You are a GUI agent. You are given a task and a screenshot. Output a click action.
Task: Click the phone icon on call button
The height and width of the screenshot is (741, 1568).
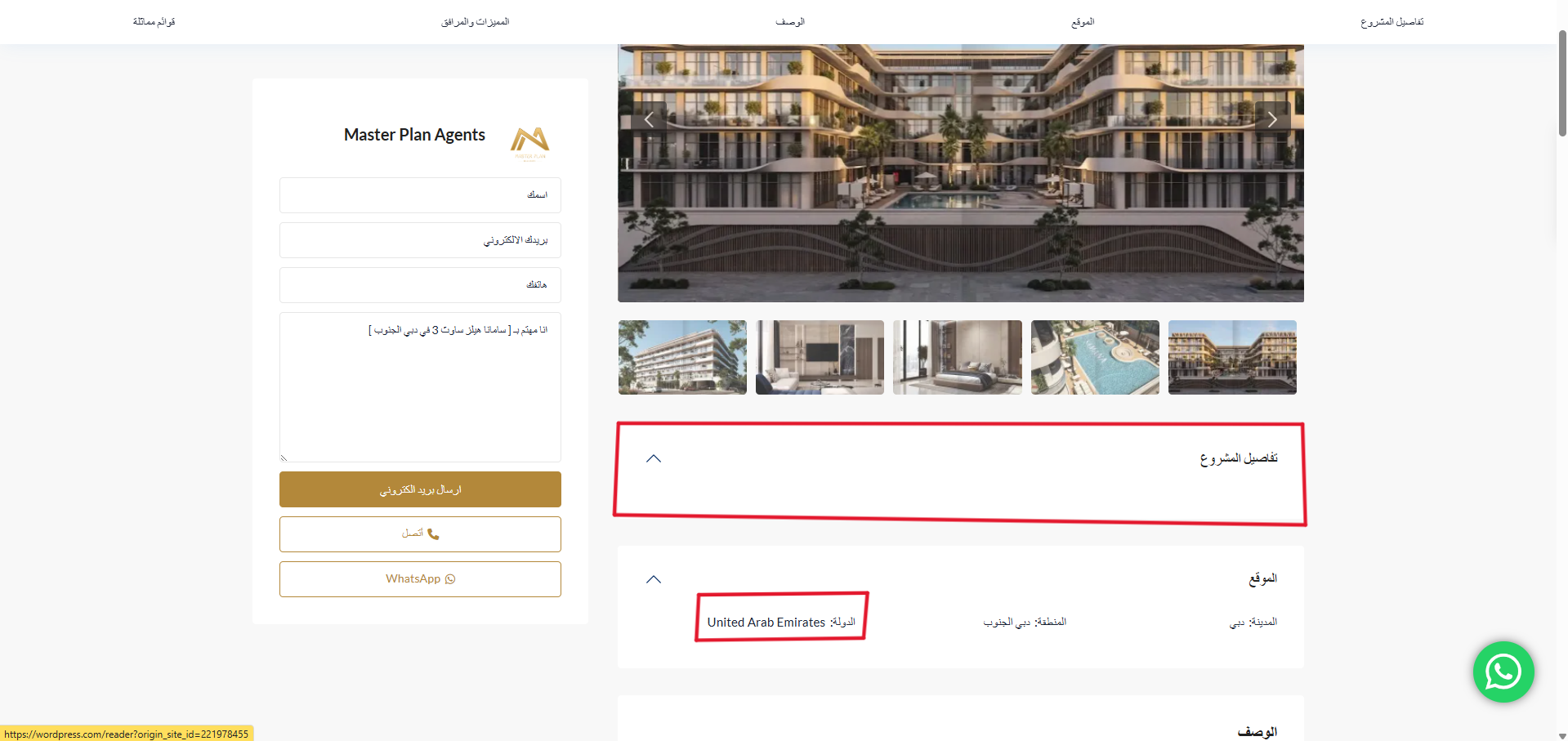pyautogui.click(x=433, y=534)
